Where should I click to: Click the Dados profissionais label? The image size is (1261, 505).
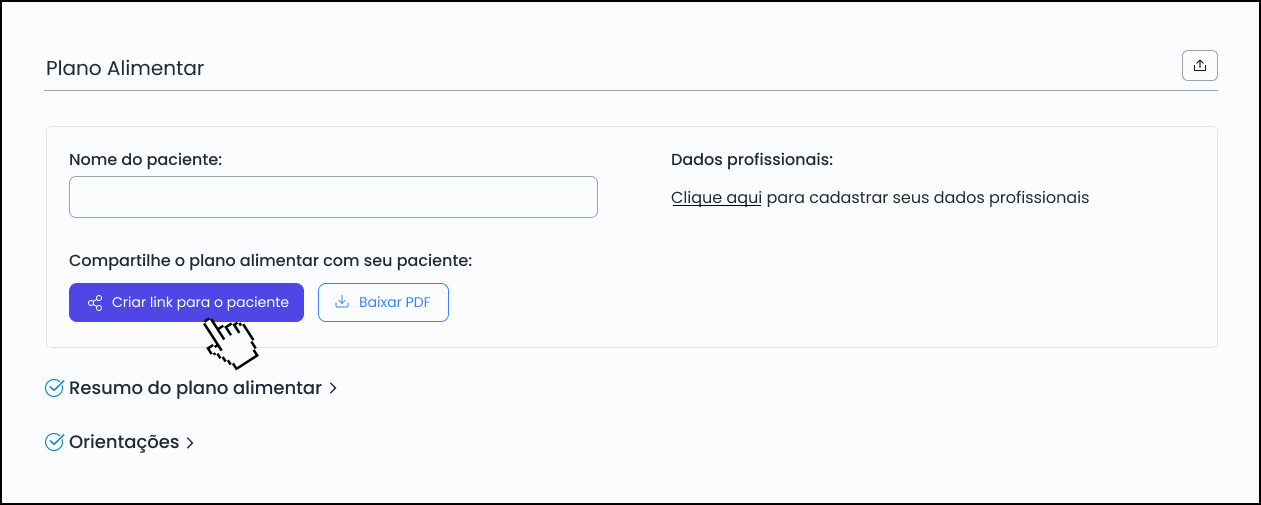pyautogui.click(x=752, y=159)
